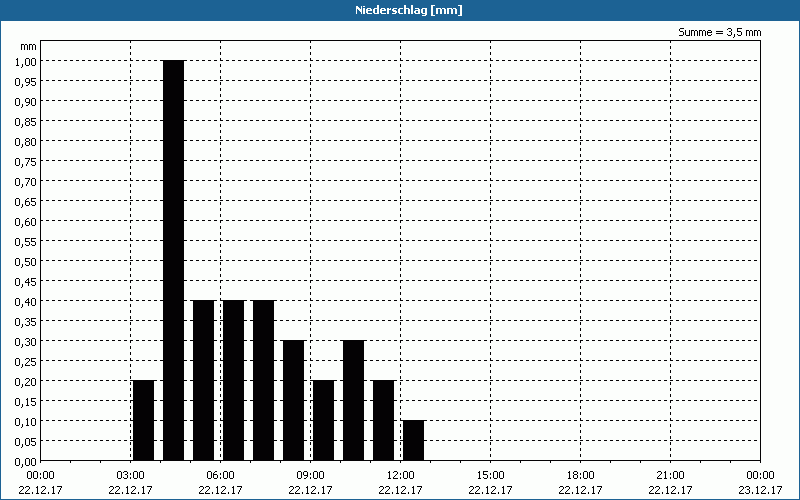Select the 0,90 y-axis label
The image size is (800, 500).
pos(26,102)
